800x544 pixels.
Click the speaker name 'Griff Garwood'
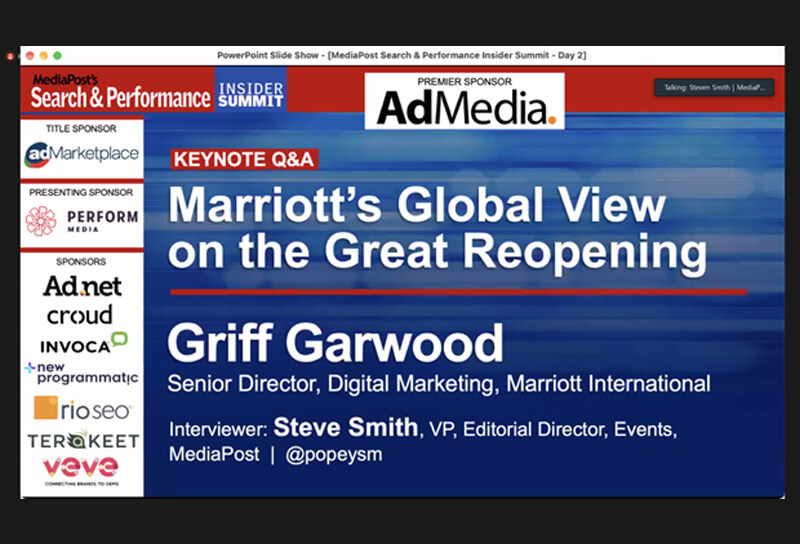[335, 343]
